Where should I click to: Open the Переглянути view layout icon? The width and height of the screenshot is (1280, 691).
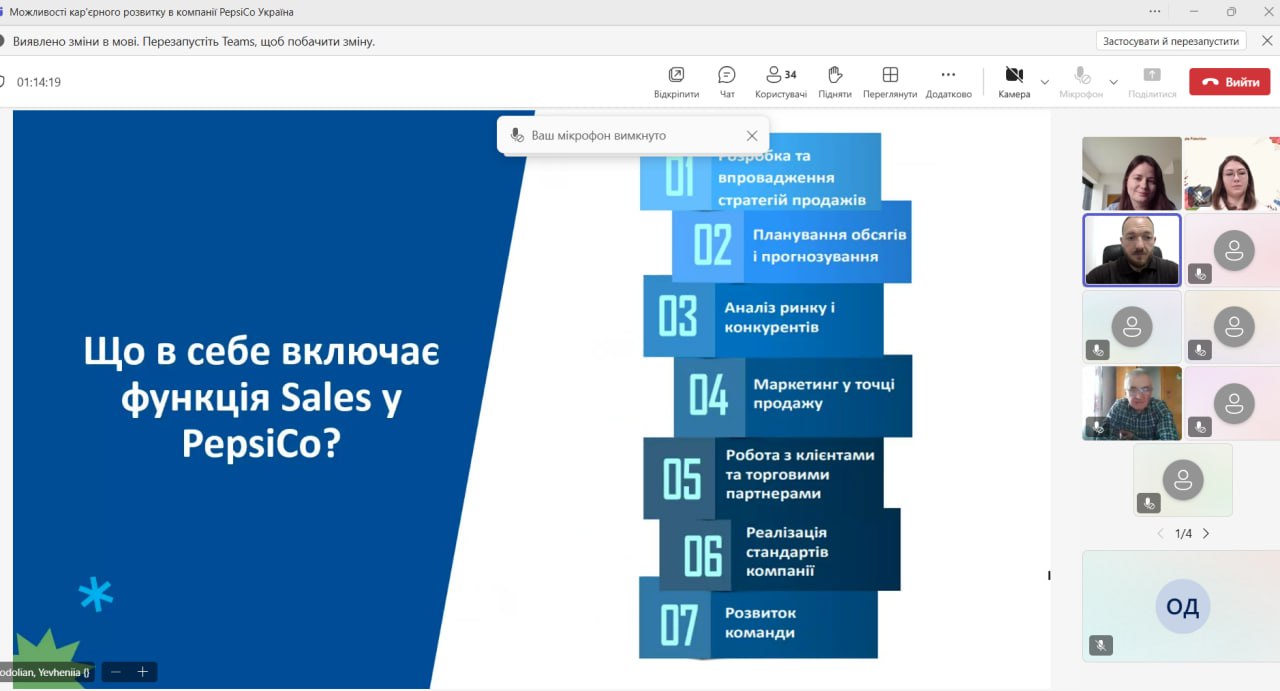(x=890, y=76)
